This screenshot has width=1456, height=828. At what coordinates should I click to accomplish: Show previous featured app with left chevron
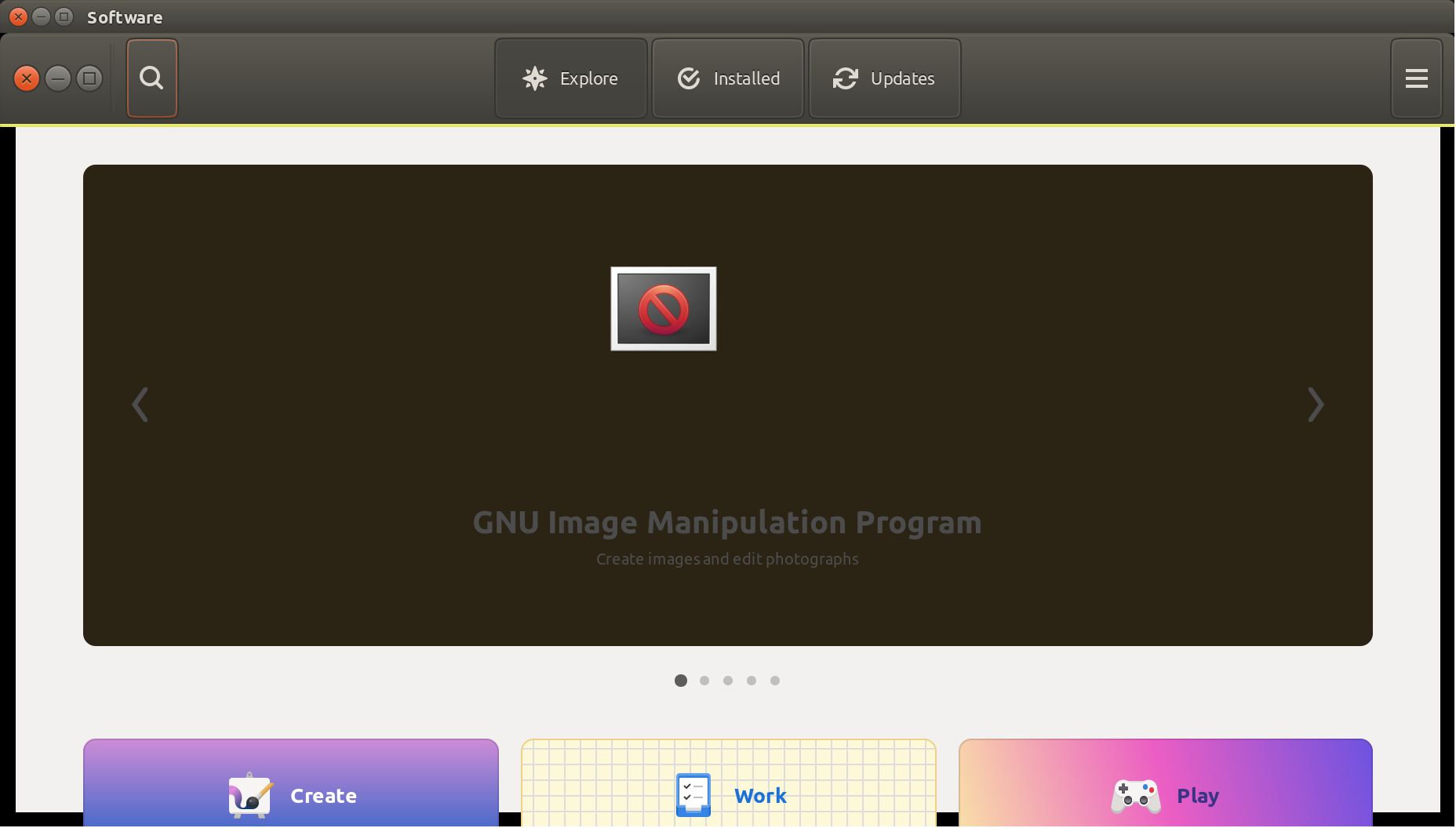(140, 405)
